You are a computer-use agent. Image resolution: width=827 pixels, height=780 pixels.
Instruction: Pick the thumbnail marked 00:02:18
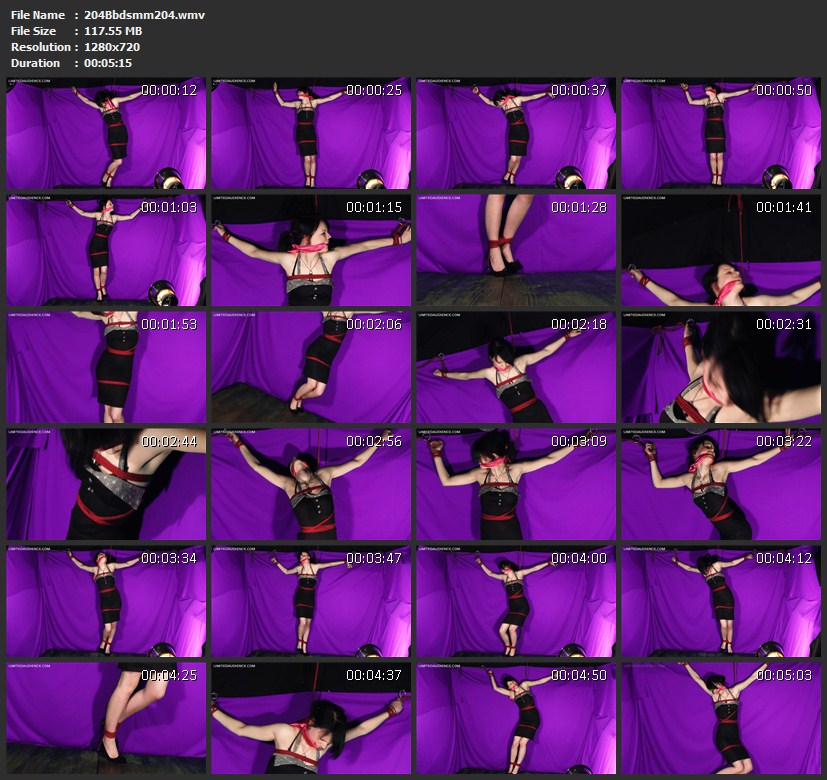[x=516, y=368]
